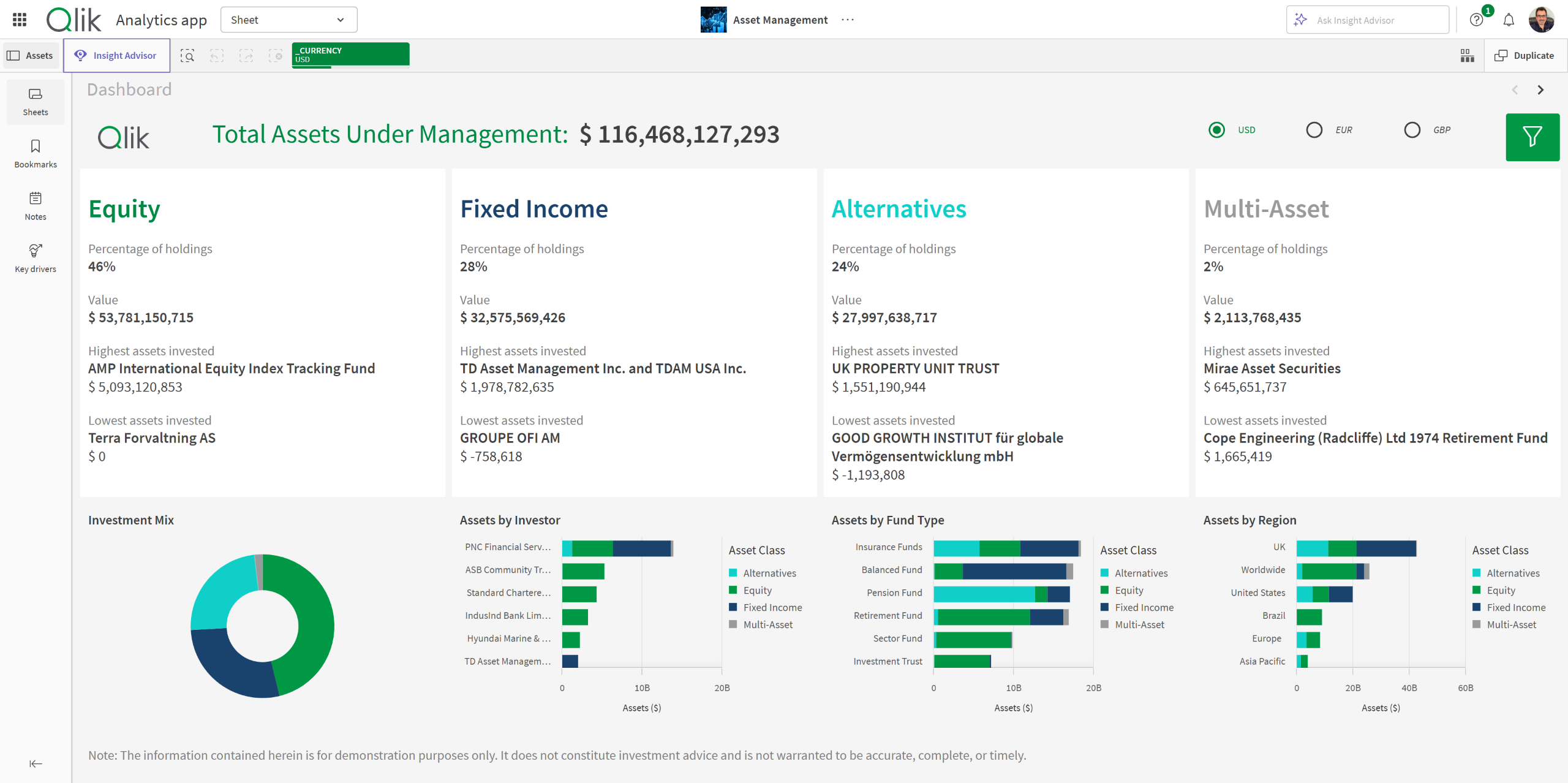Open the Asset Management more options menu
1568x783 pixels.
(848, 20)
